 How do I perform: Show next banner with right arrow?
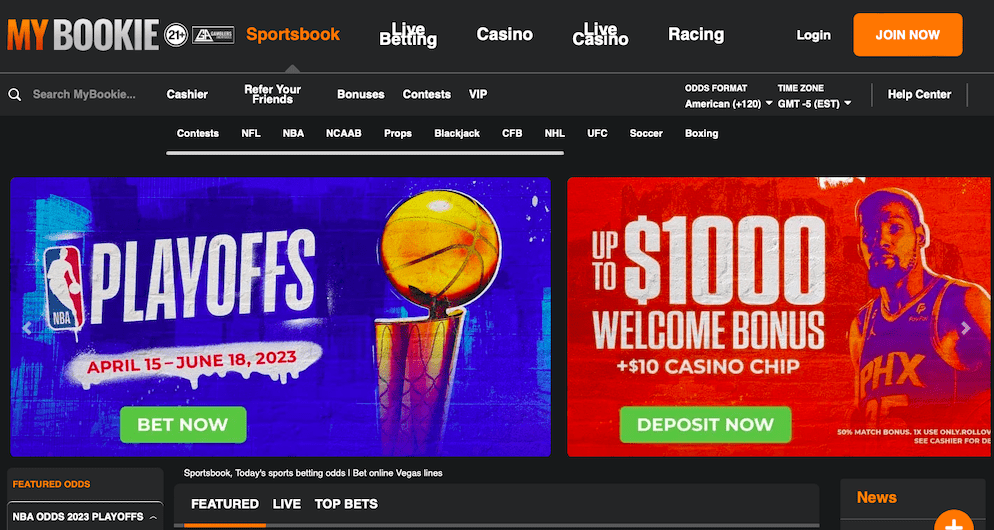pos(965,328)
